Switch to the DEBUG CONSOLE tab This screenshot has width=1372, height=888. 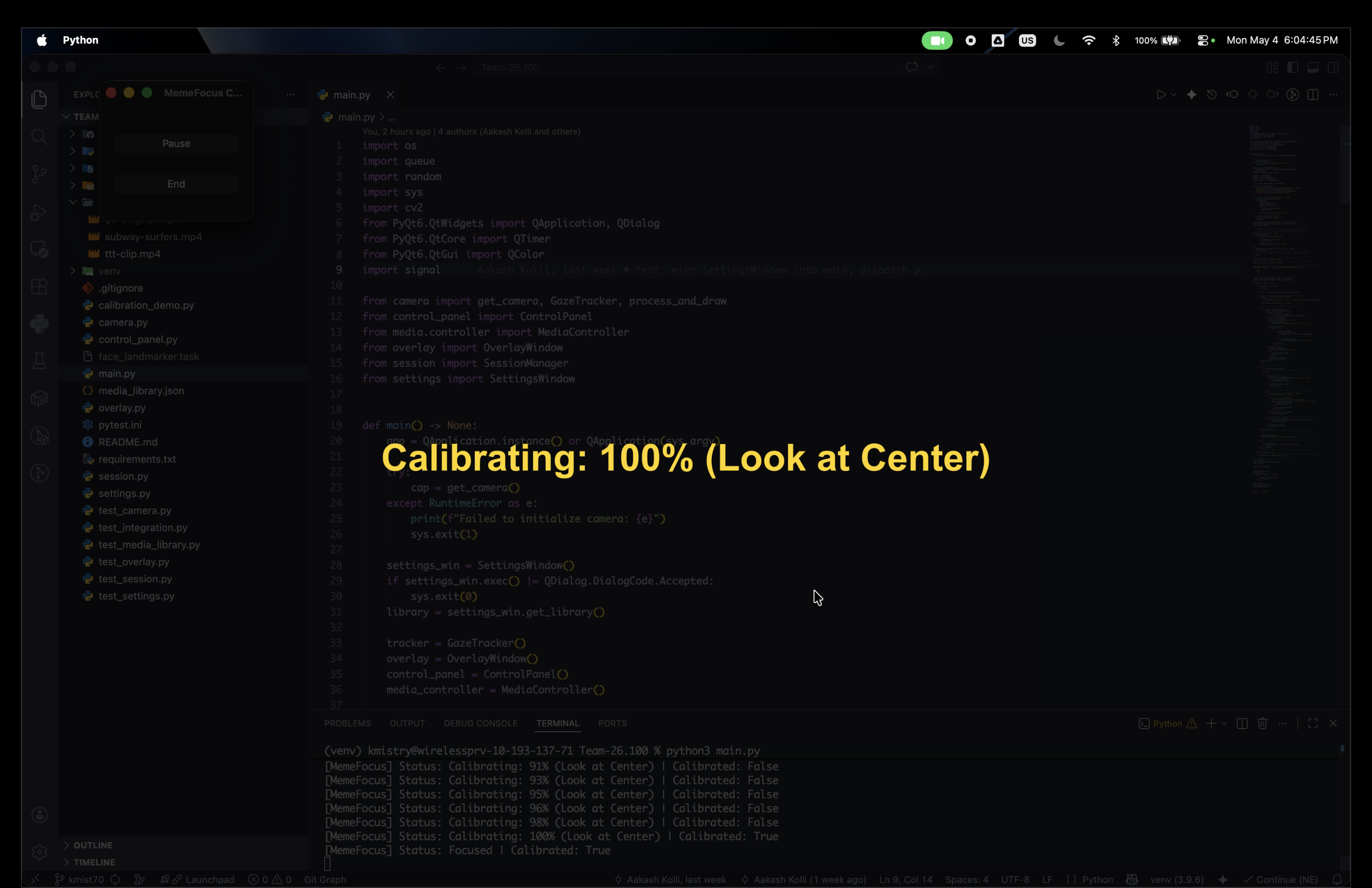[x=480, y=723]
